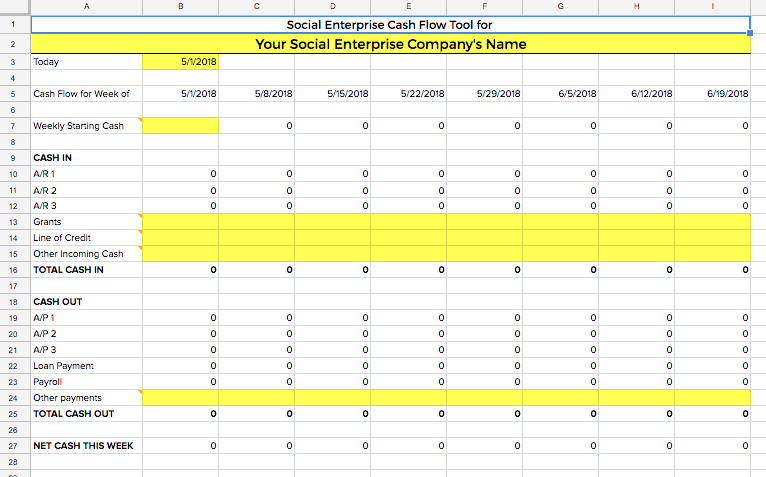Click row 16 header number

13,270
